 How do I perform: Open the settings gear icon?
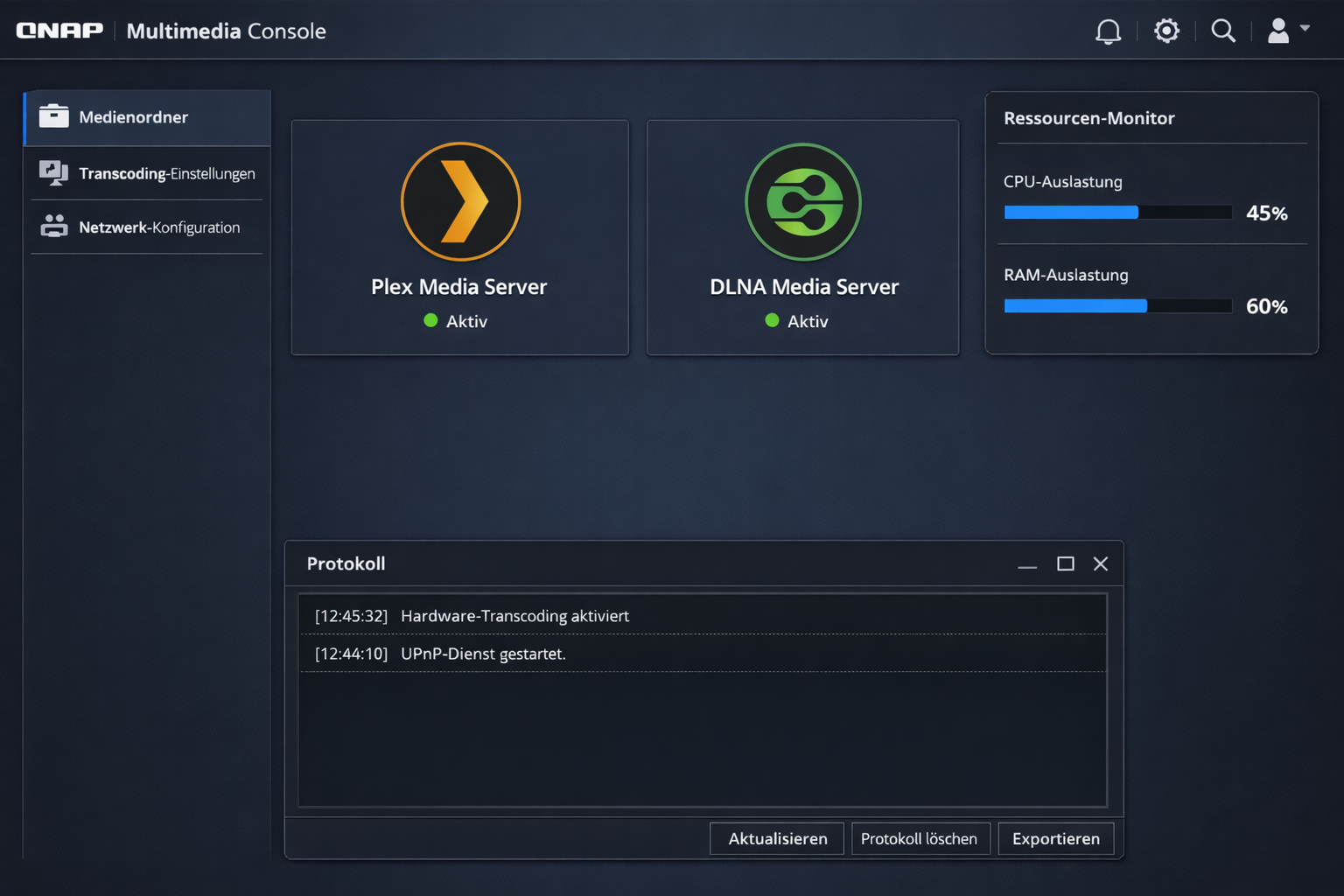coord(1166,31)
